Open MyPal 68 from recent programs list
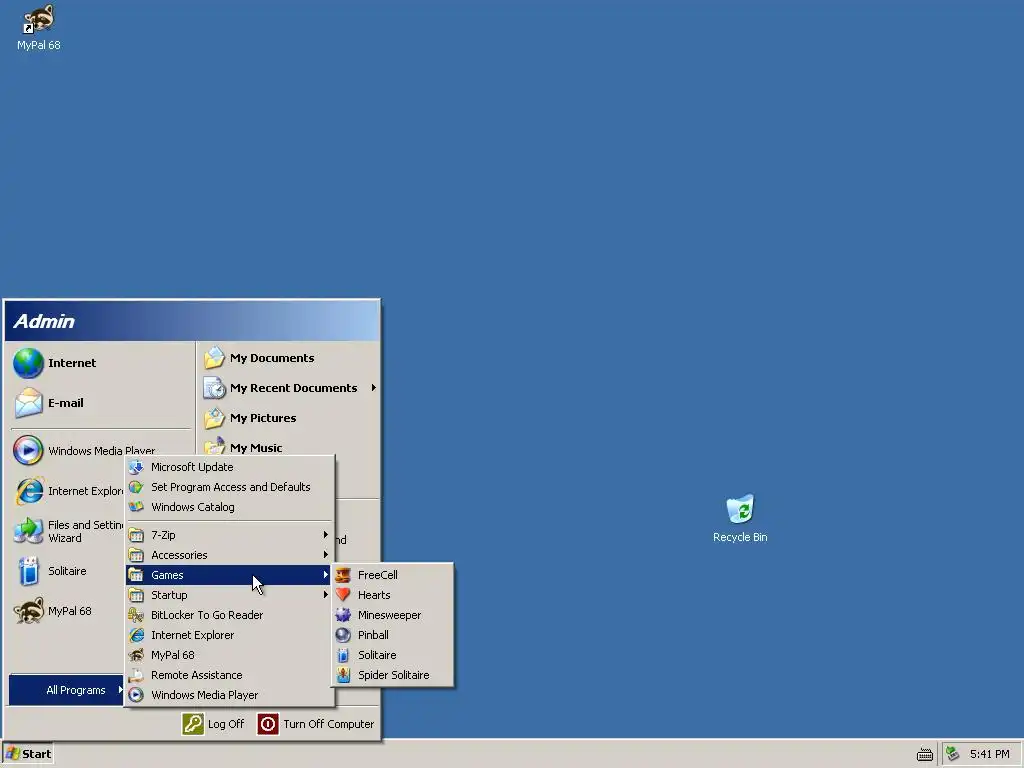 click(x=69, y=611)
